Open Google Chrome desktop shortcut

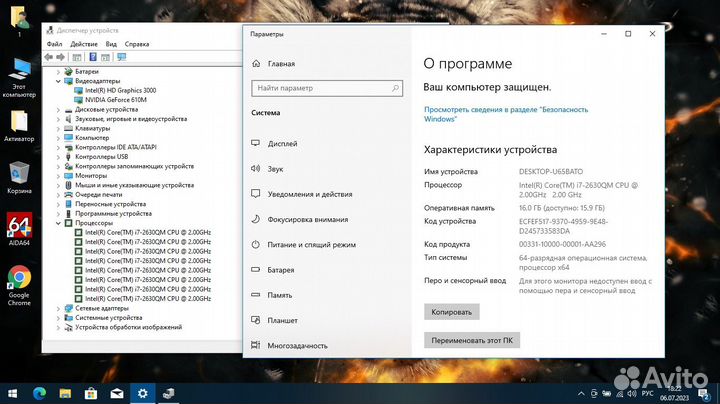[19, 286]
